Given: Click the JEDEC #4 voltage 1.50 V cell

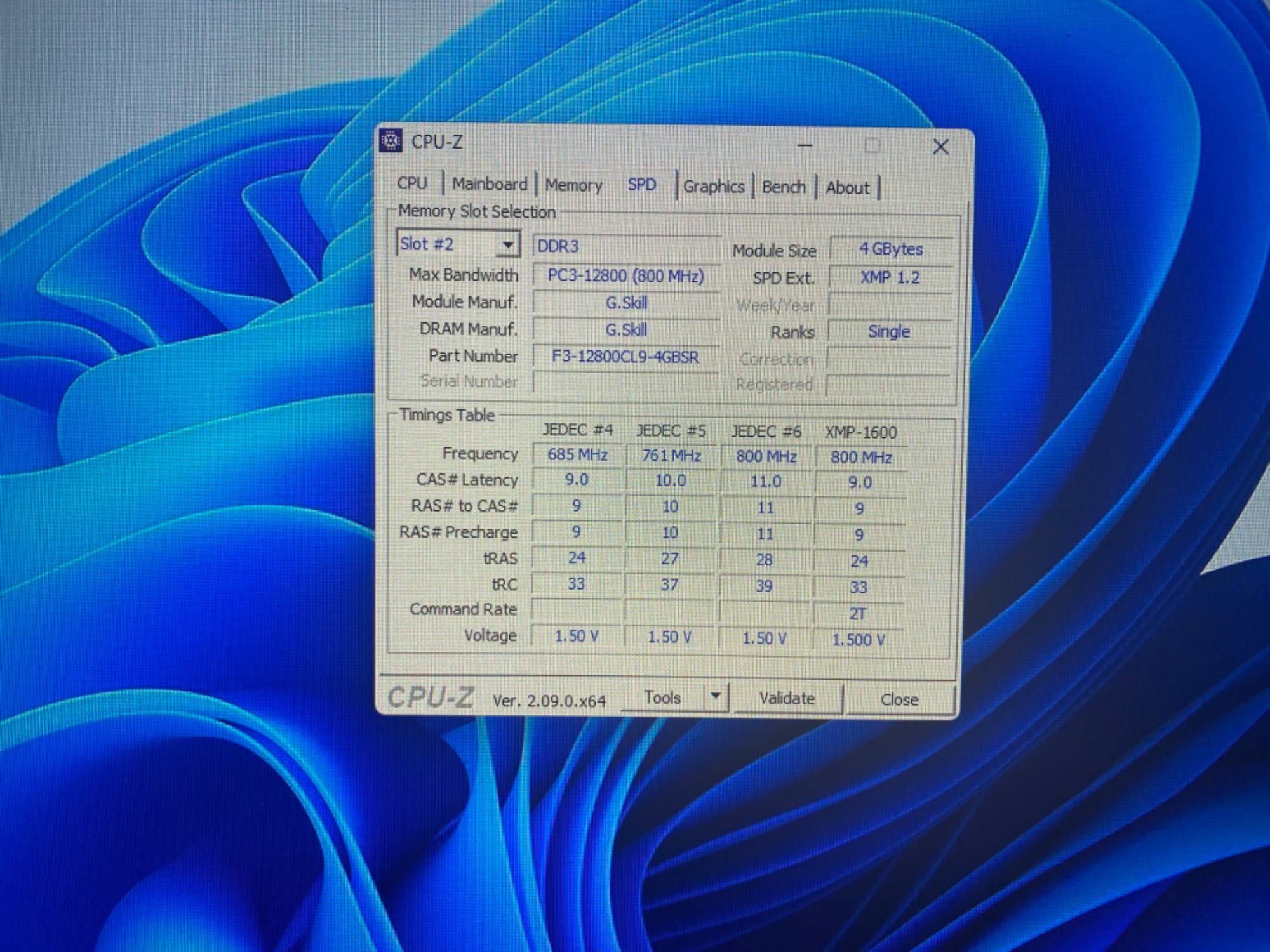Looking at the screenshot, I should (x=577, y=636).
